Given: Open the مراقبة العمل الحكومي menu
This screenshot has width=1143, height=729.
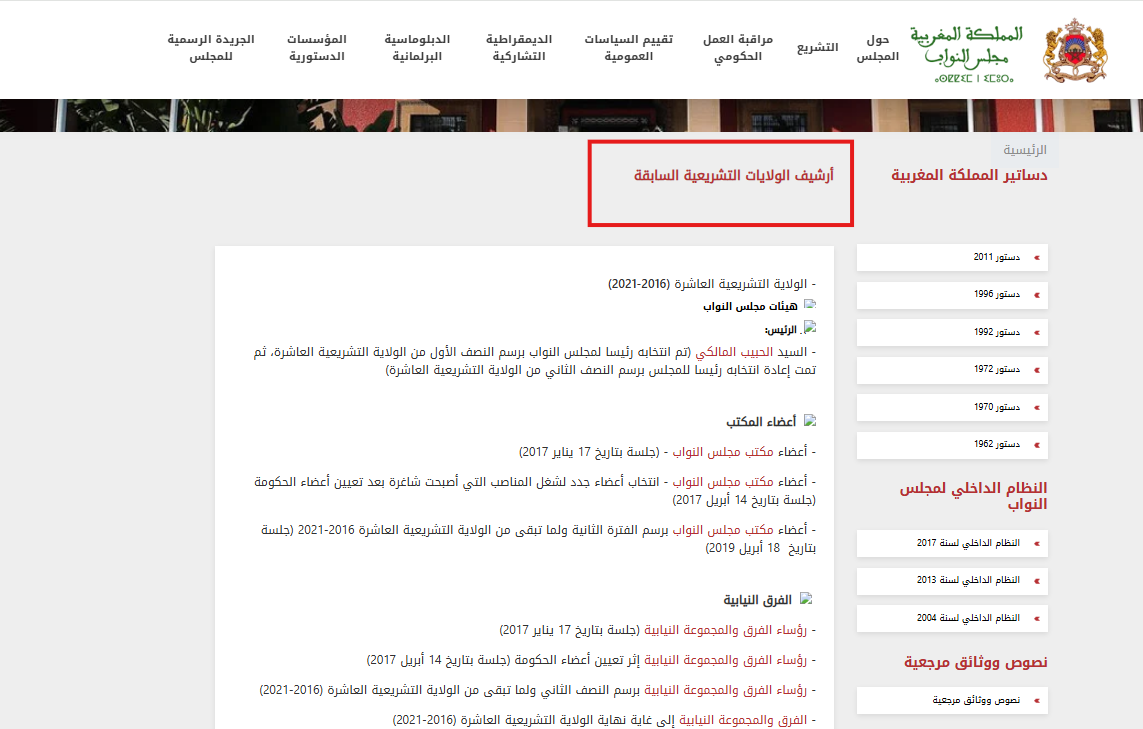Looking at the screenshot, I should 738,47.
